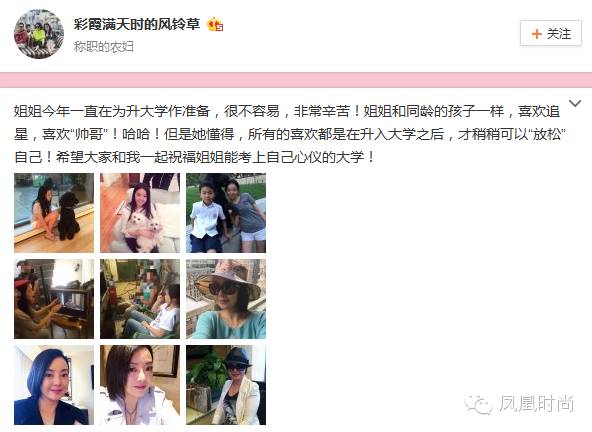
Task: Open selfie of woman in white uniform
Action: pyautogui.click(x=140, y=385)
